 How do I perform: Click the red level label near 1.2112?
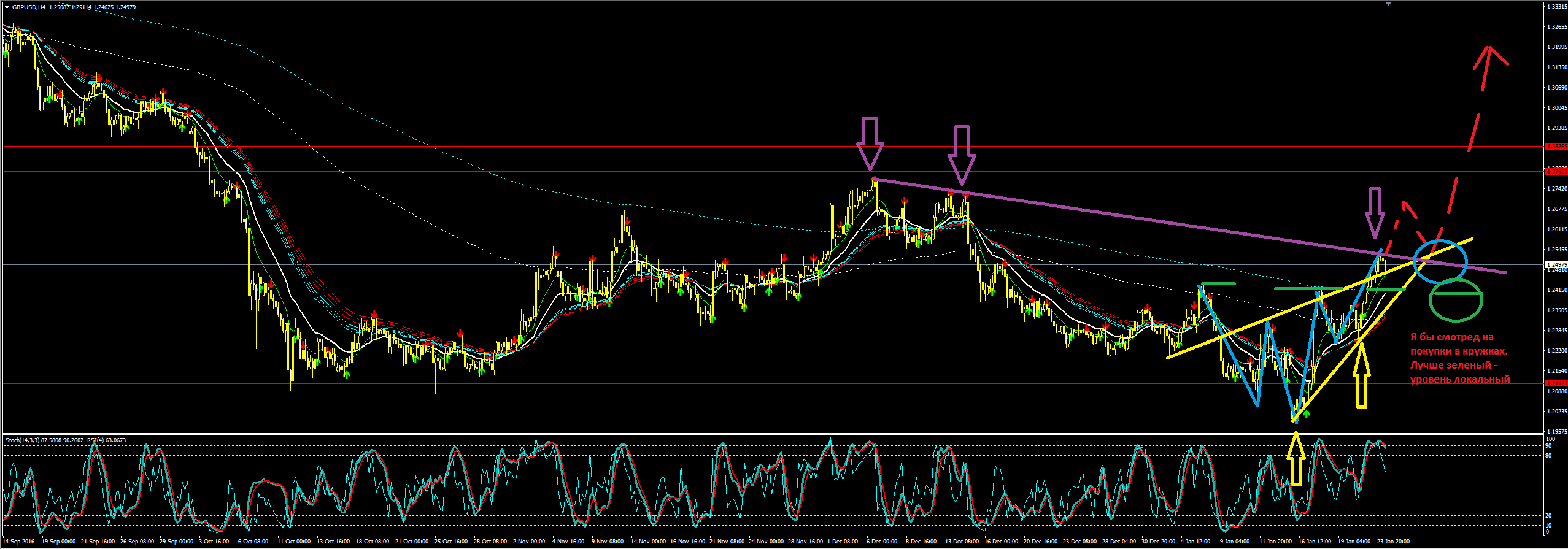[1557, 383]
